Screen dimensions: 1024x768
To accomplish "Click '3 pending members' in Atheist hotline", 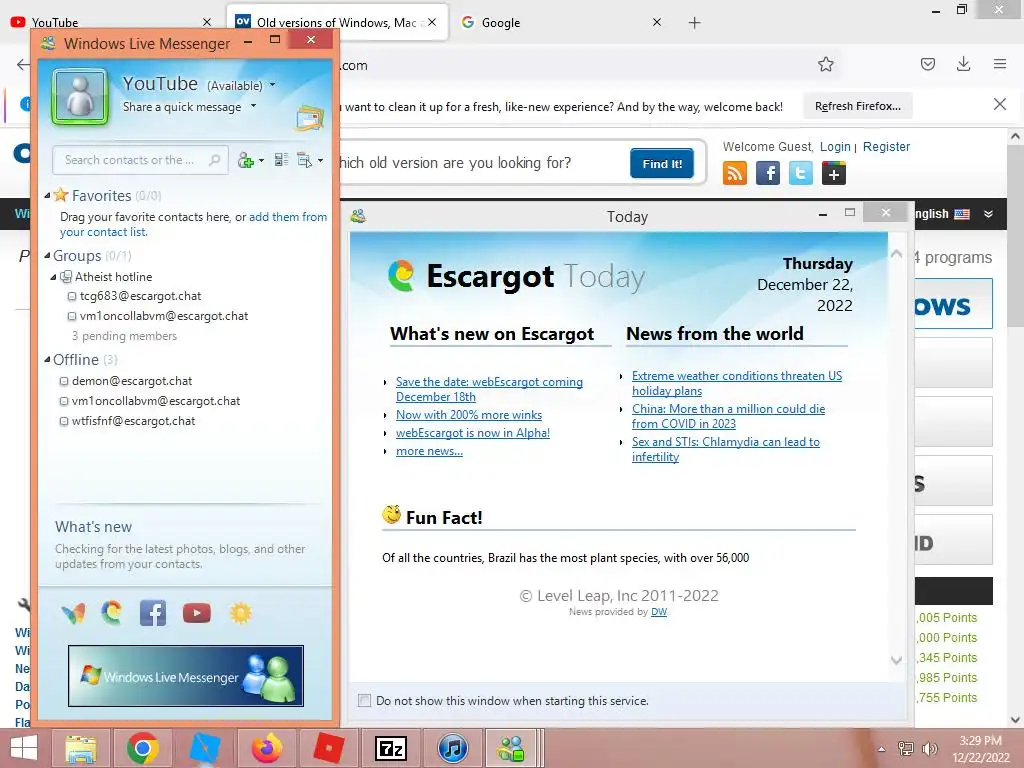I will pyautogui.click(x=124, y=336).
